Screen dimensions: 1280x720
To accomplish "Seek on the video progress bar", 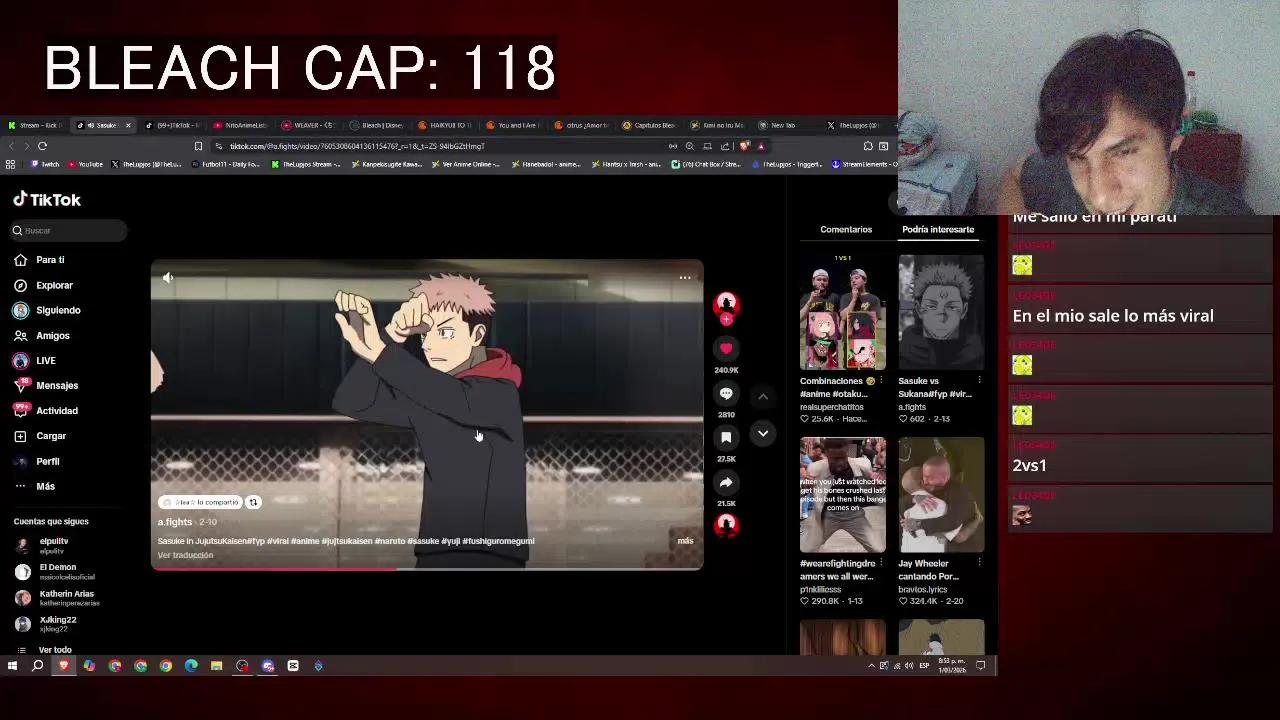I will [x=427, y=568].
